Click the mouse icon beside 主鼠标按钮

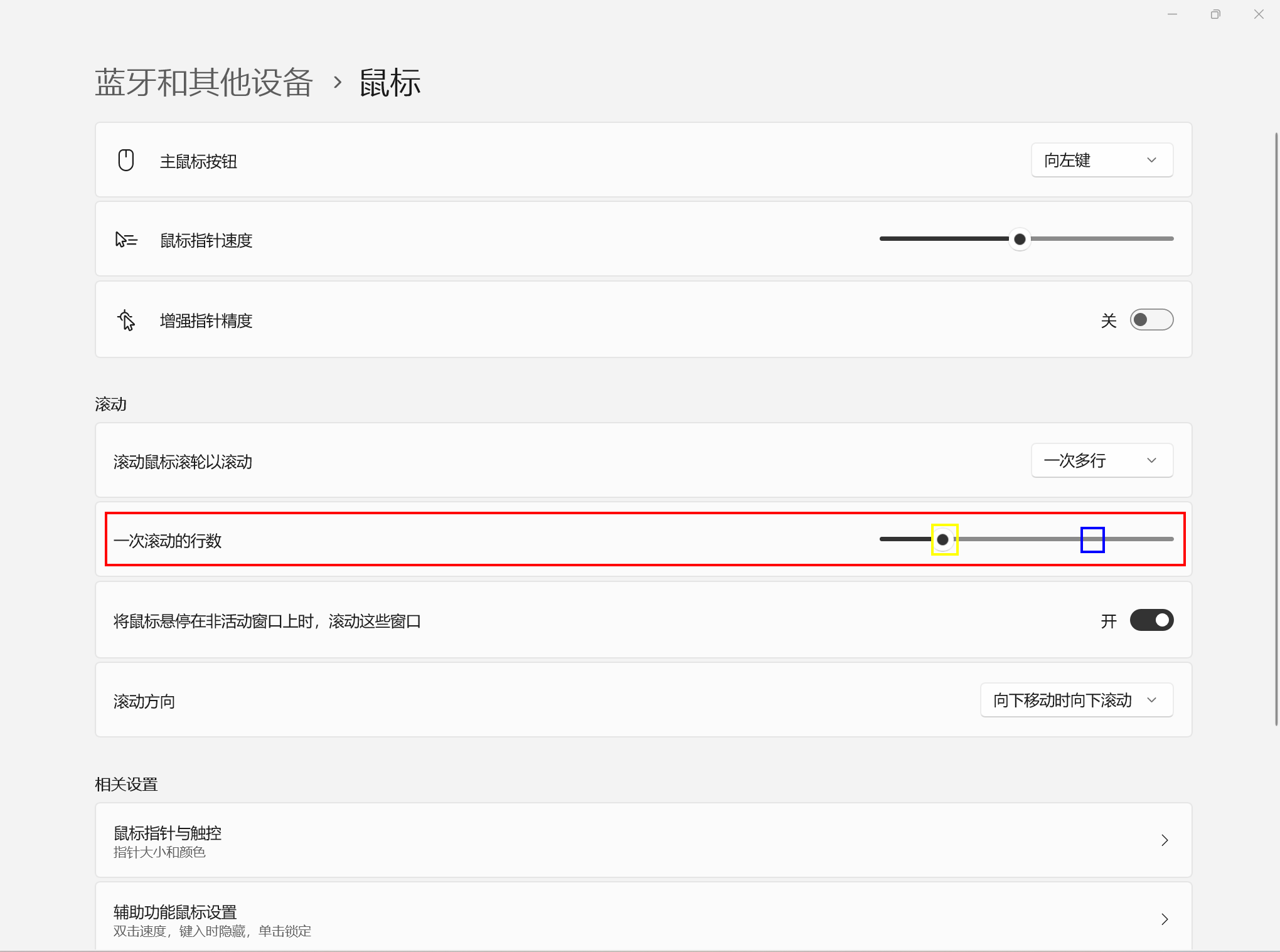click(126, 160)
